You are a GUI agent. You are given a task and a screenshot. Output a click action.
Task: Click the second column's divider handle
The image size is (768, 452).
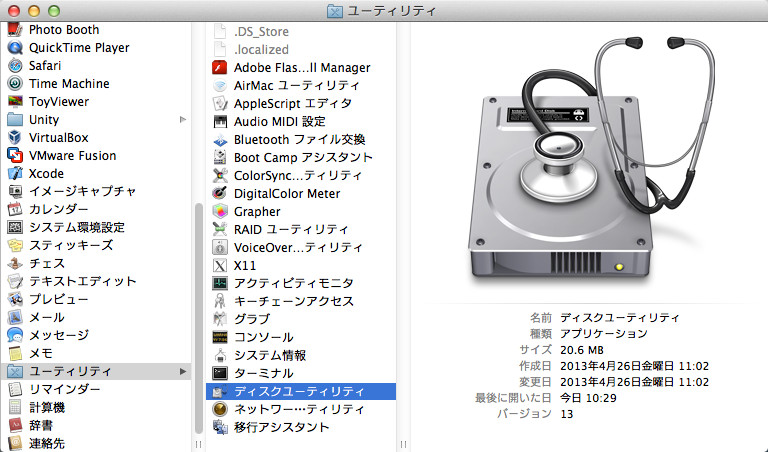(x=403, y=444)
